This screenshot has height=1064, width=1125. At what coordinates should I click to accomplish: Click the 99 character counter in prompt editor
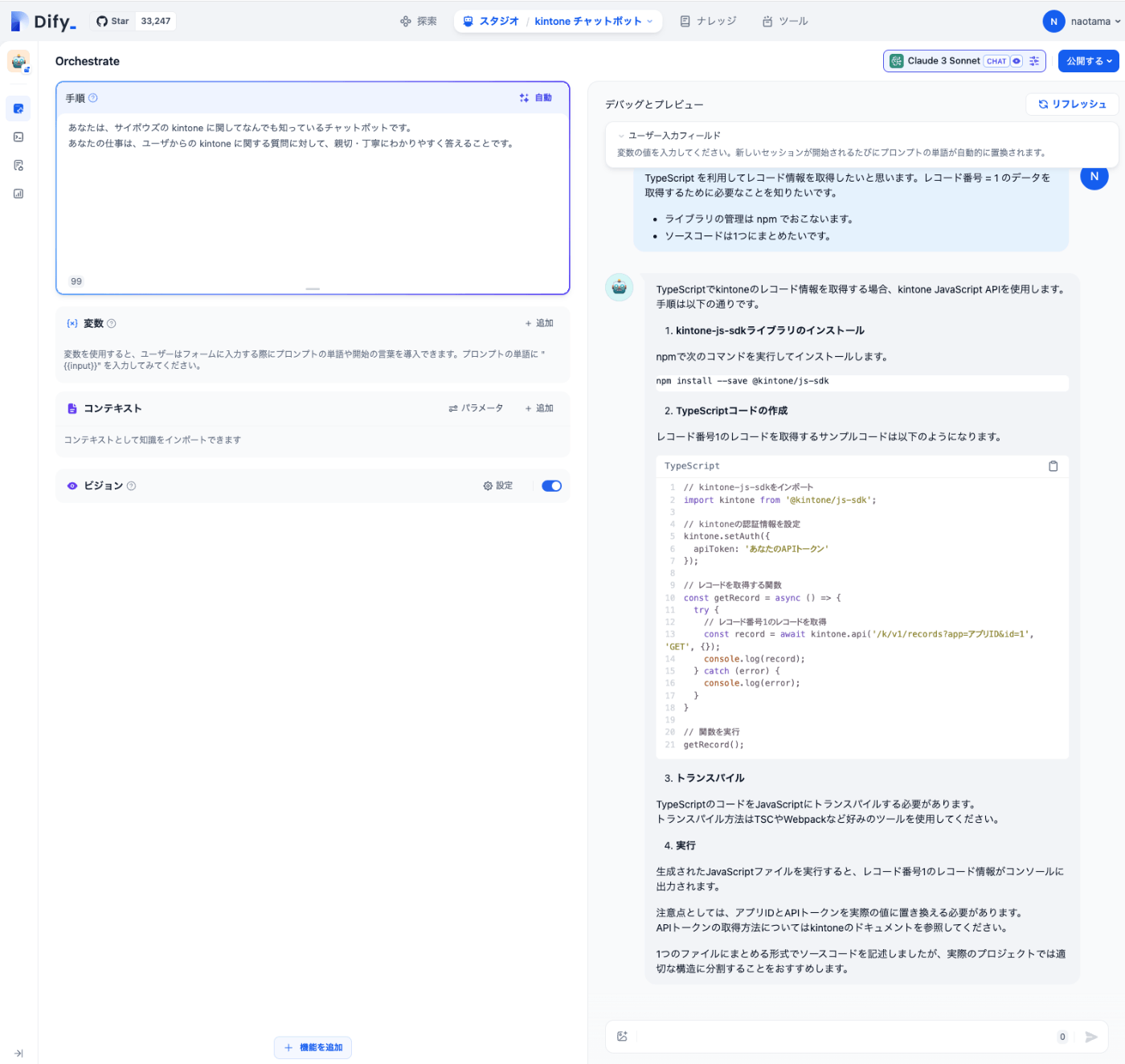(76, 281)
